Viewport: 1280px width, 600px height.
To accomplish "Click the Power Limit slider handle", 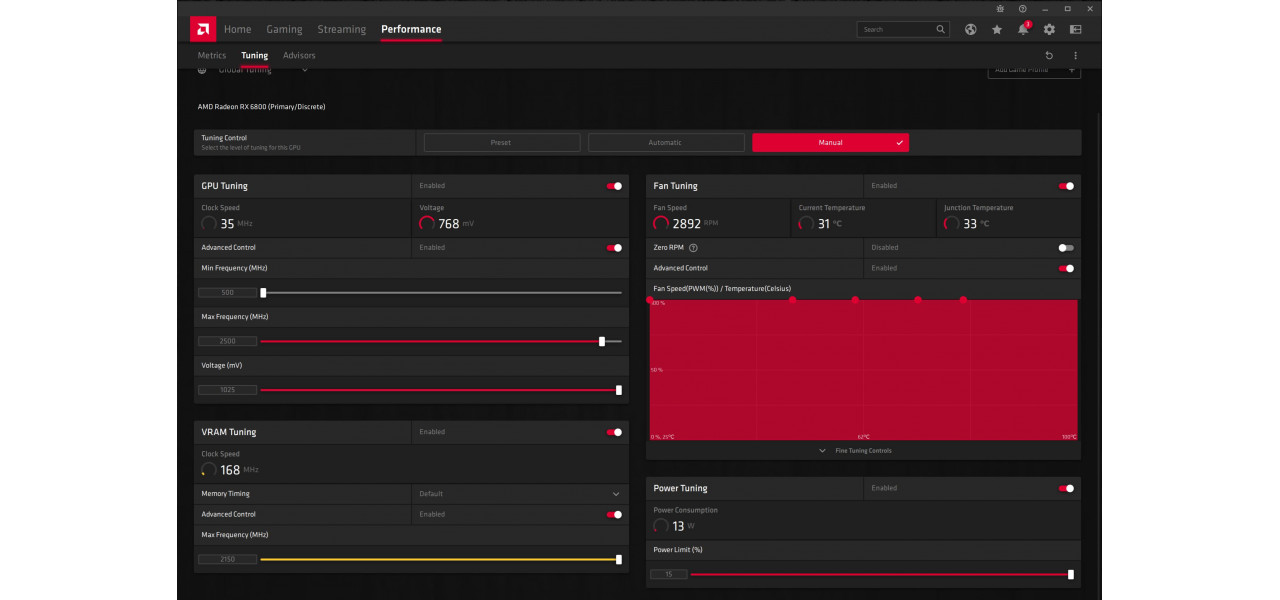I will pos(1071,574).
